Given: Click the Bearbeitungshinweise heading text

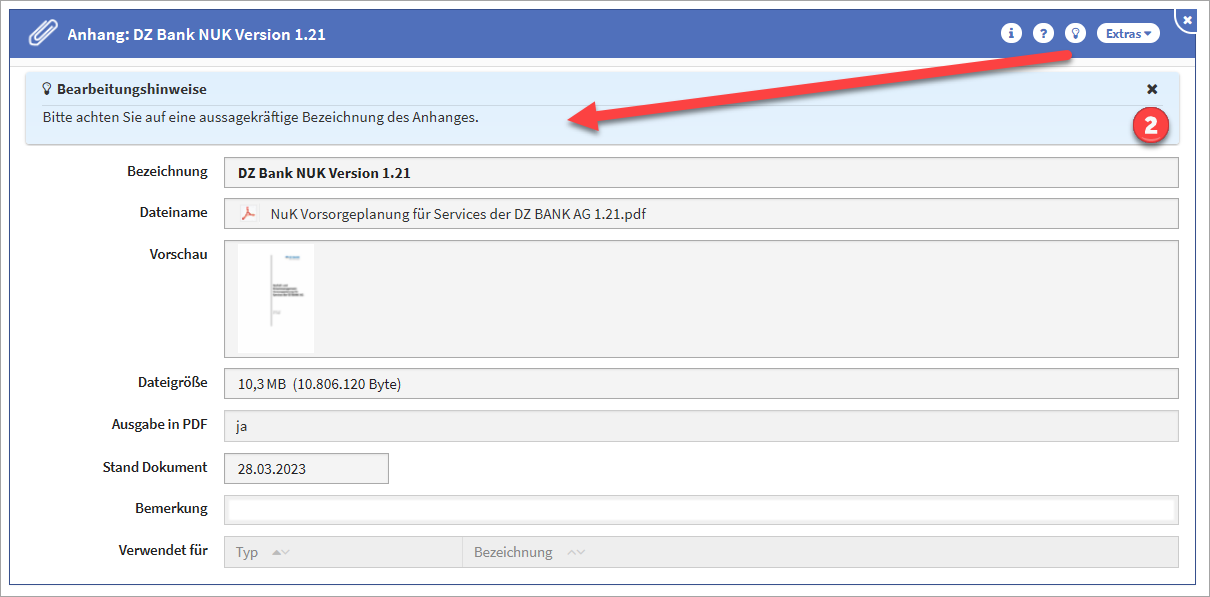Looking at the screenshot, I should (132, 89).
